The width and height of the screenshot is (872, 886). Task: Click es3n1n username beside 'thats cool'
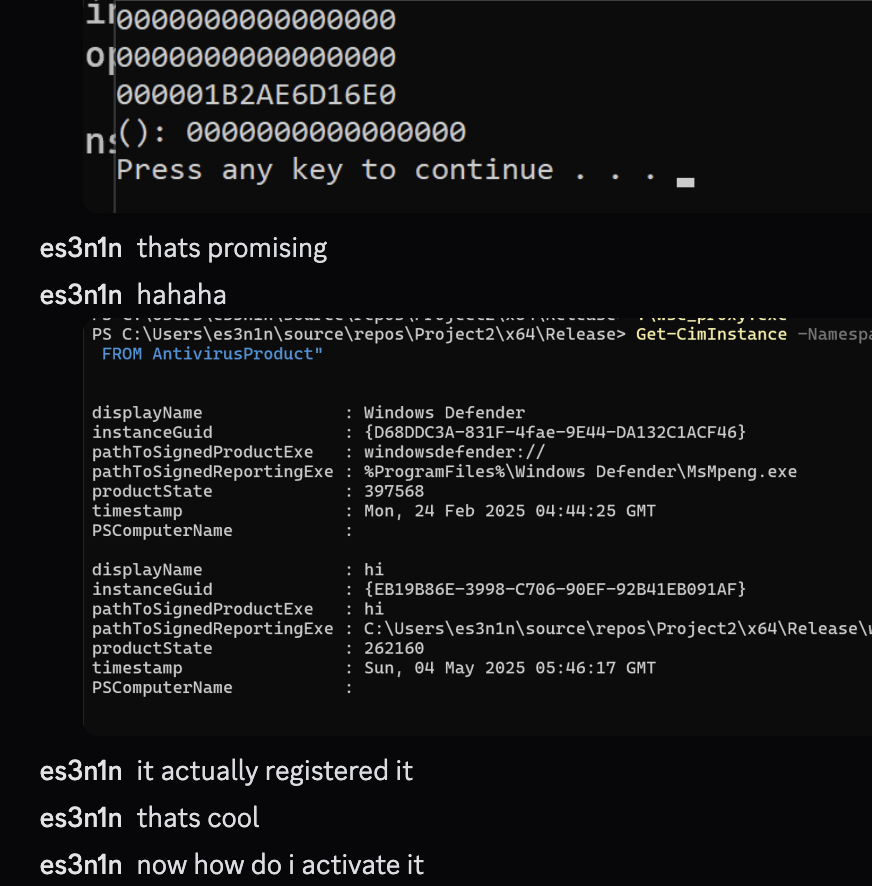coord(81,818)
